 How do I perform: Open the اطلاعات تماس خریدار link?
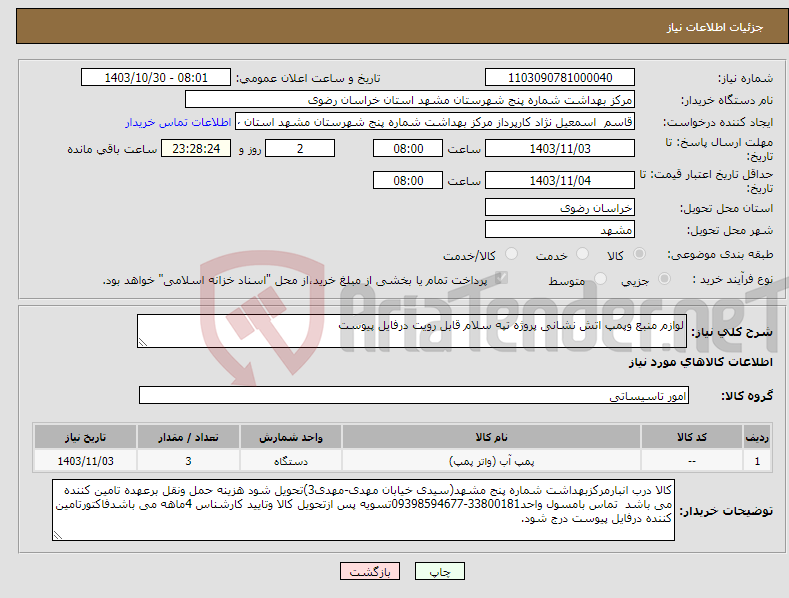[x=178, y=122]
